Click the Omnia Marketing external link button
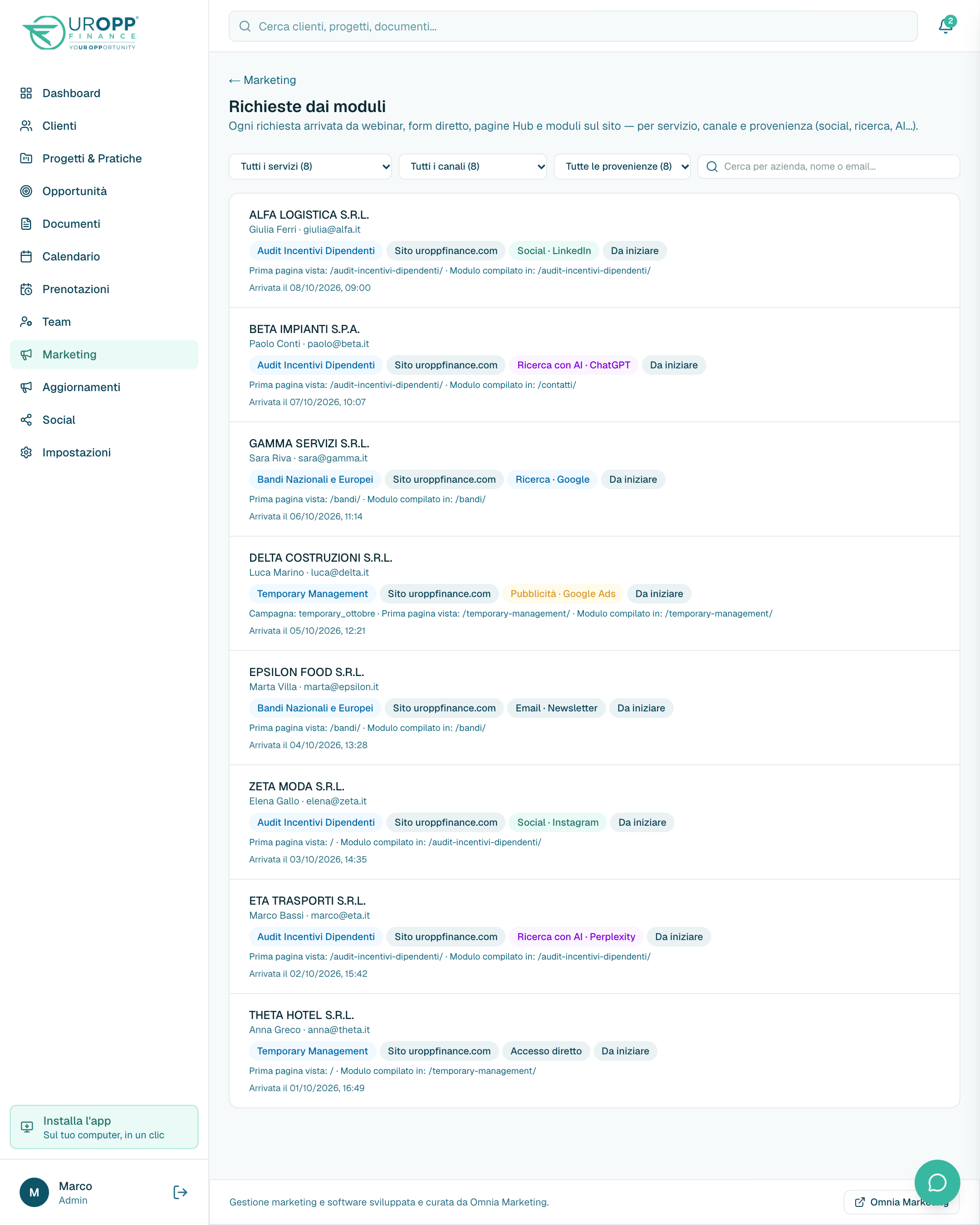Image resolution: width=980 pixels, height=1225 pixels. [901, 1202]
